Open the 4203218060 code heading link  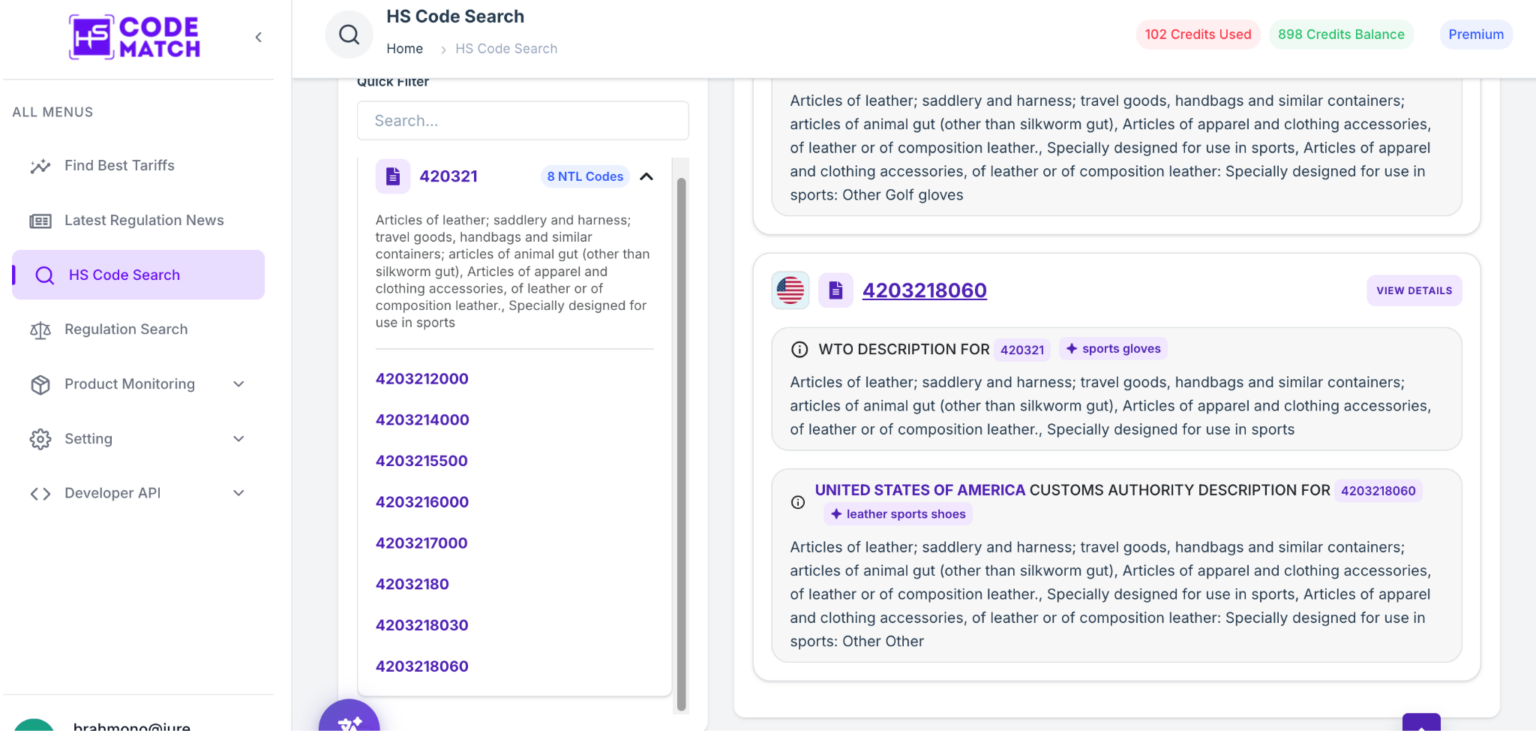(x=924, y=290)
